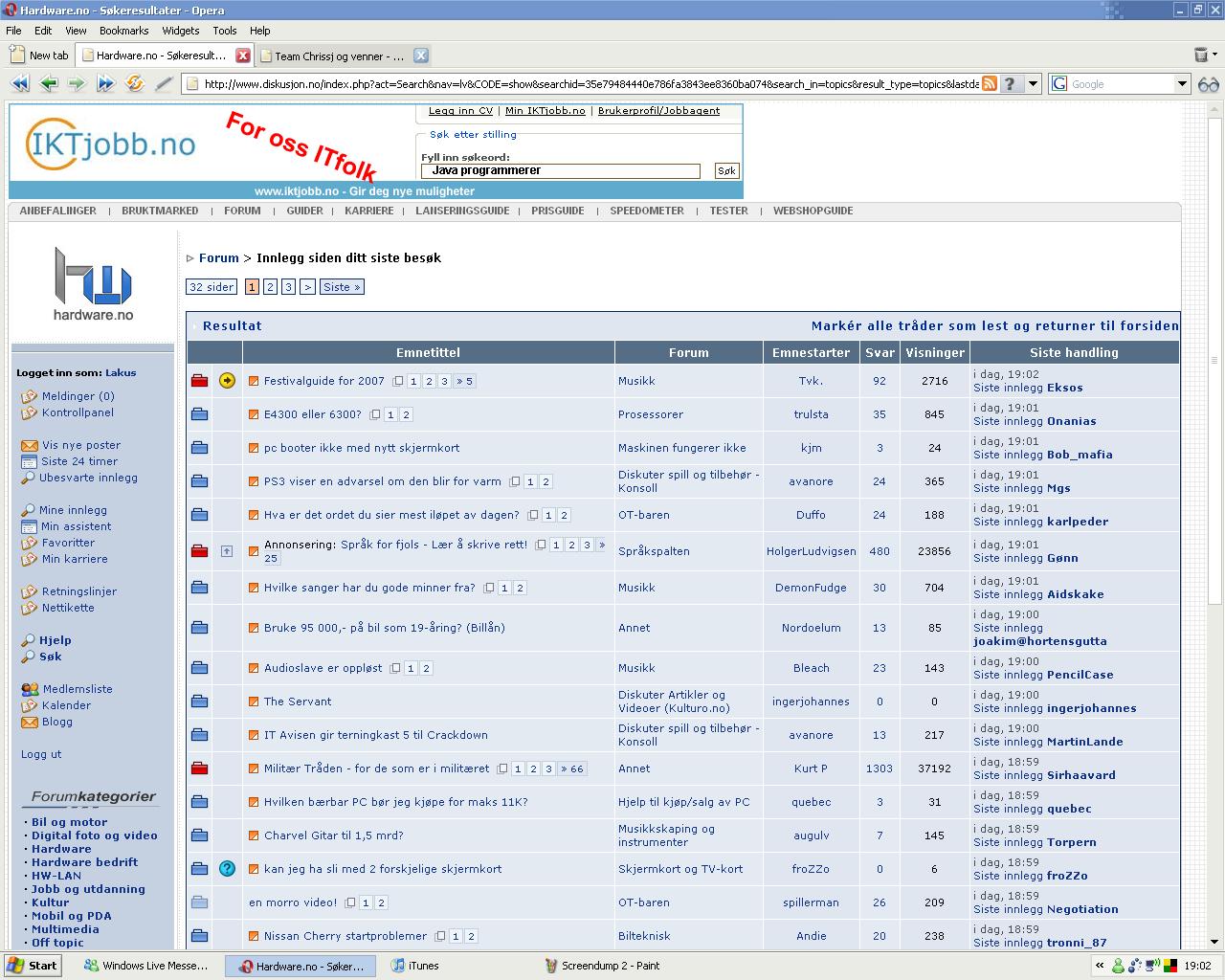Click the red folder icon of Militær Tråden
This screenshot has height=980, width=1225.
[x=199, y=768]
